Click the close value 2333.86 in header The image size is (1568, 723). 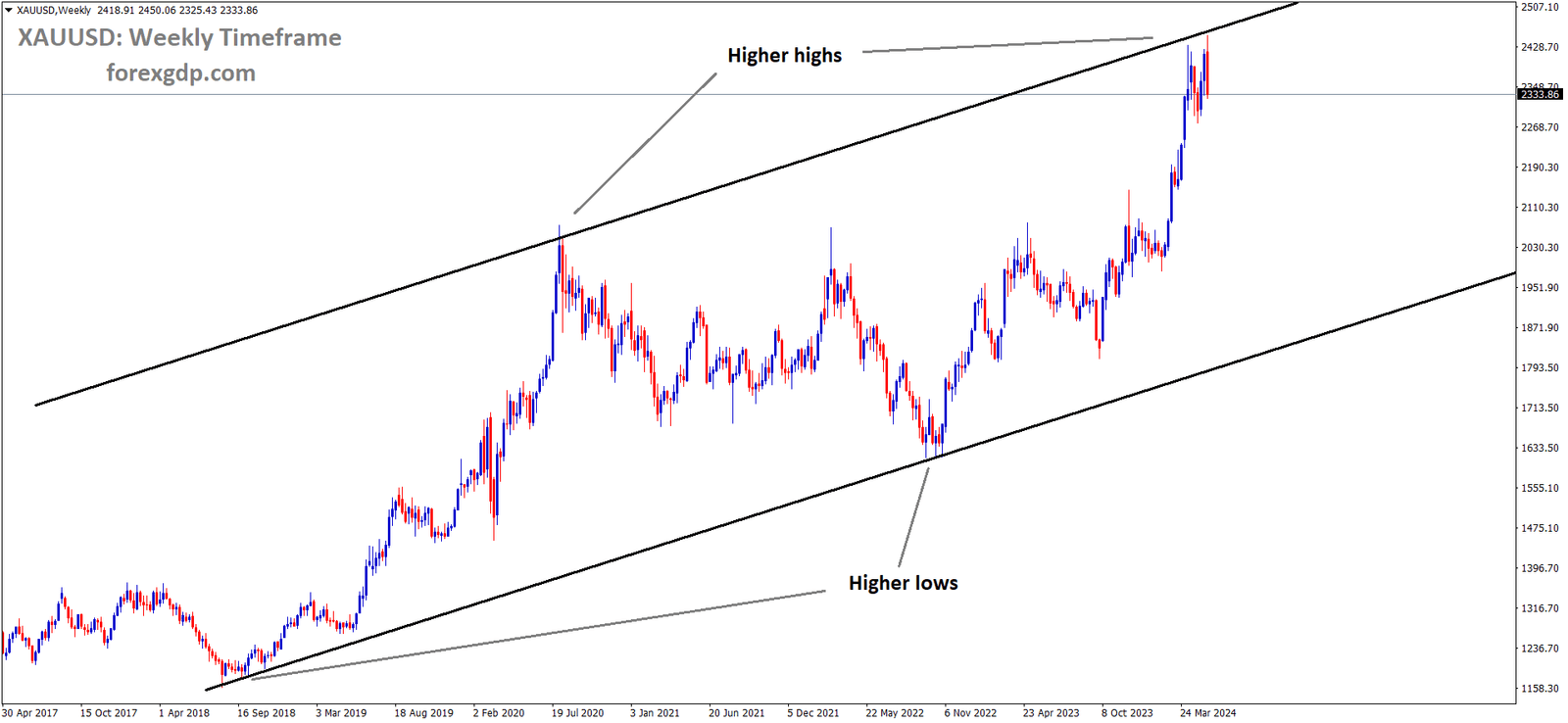click(239, 11)
